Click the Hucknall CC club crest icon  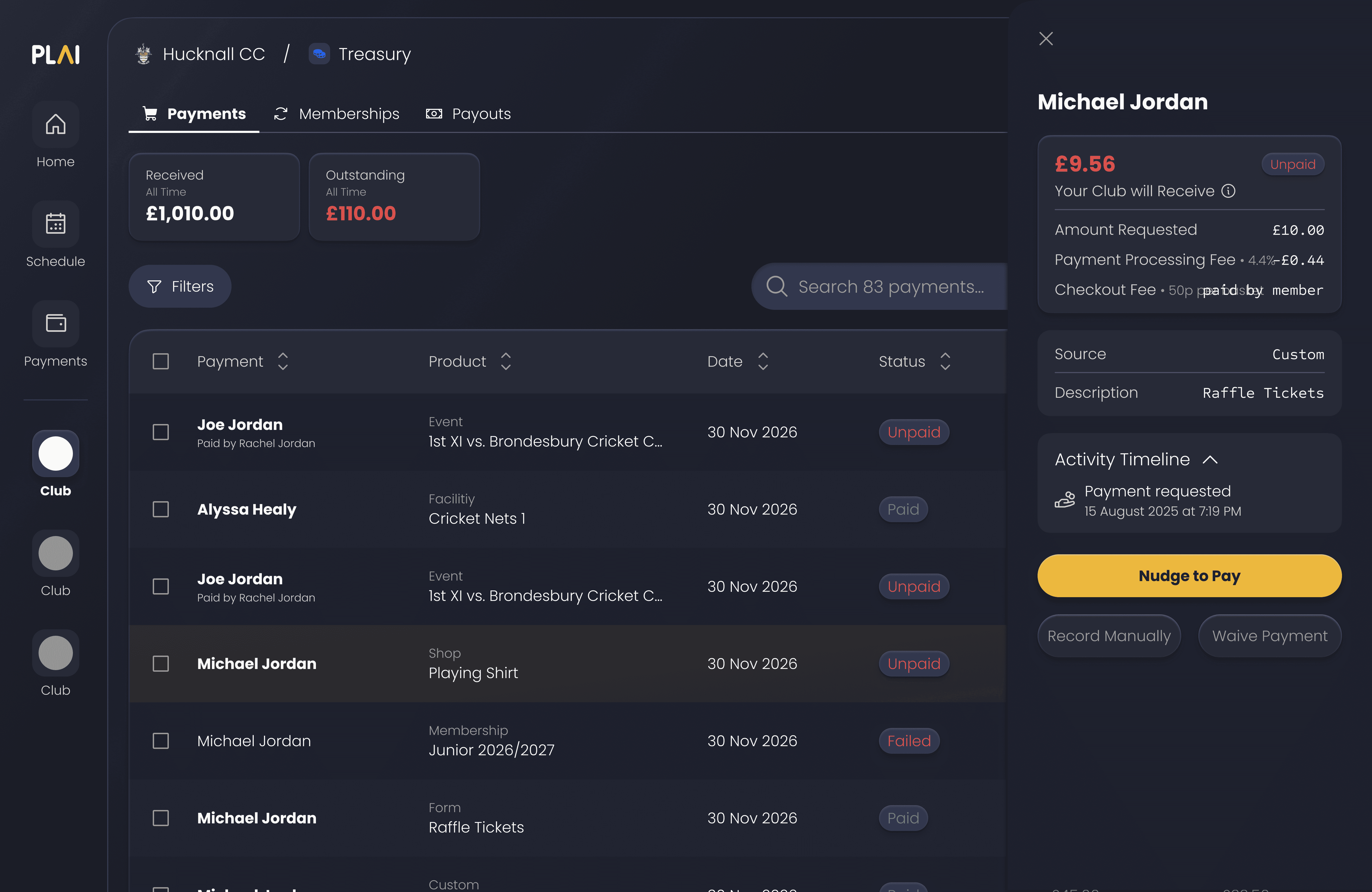(144, 54)
